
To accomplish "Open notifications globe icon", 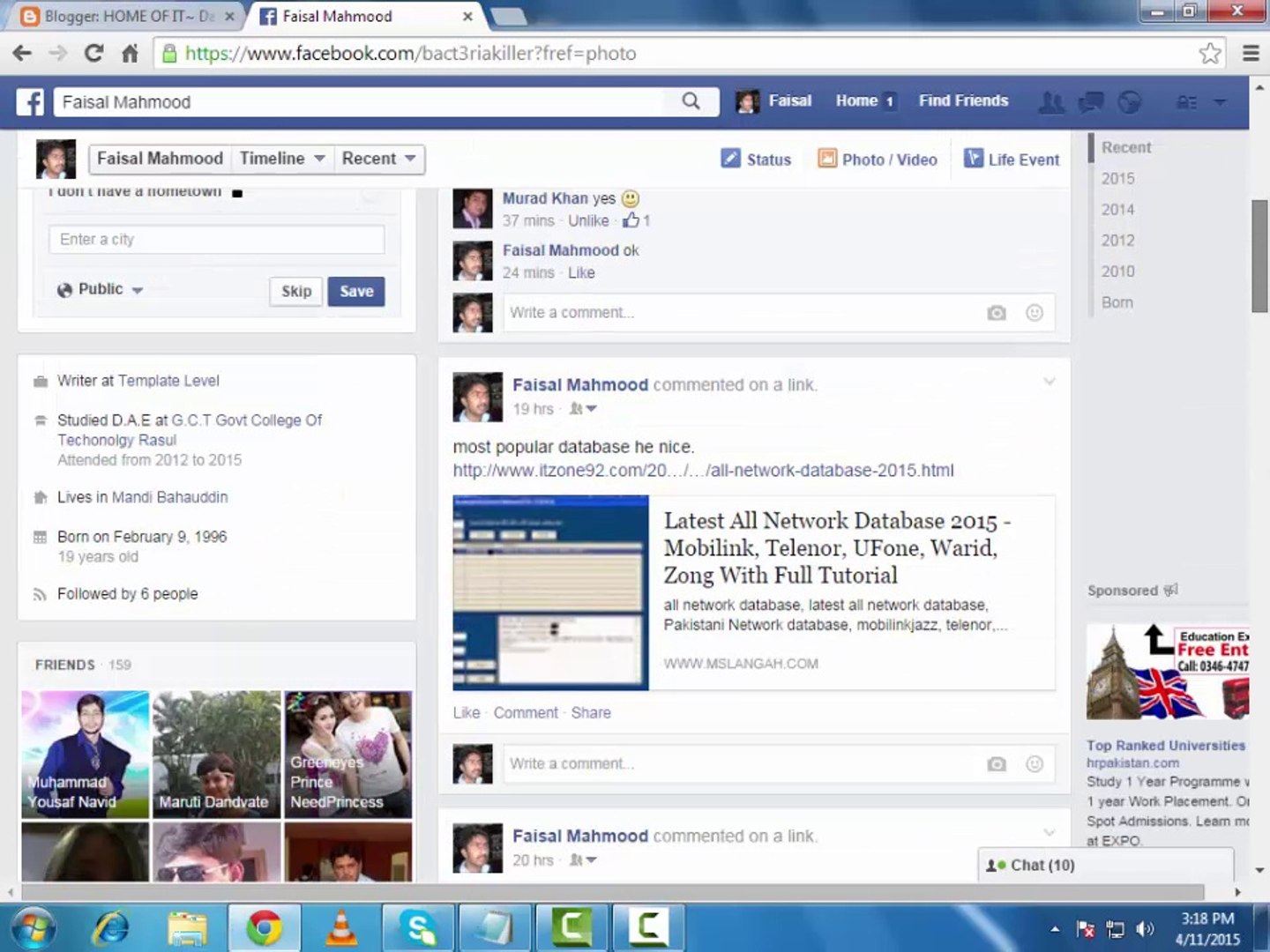I will [x=1130, y=102].
